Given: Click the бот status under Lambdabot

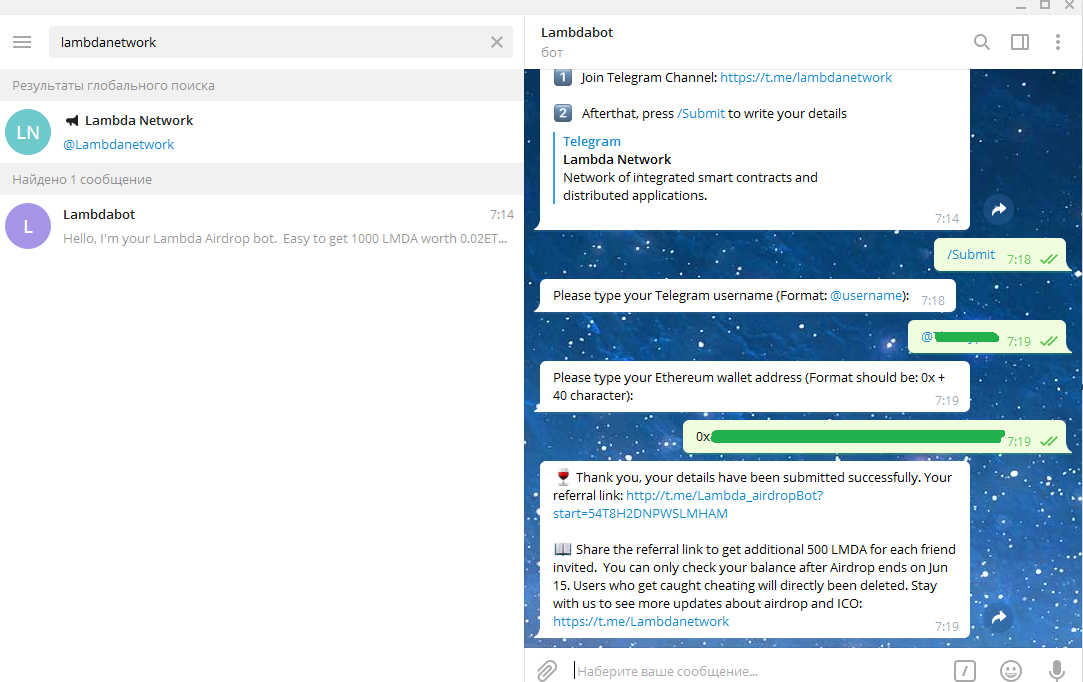Looking at the screenshot, I should coord(552,53).
